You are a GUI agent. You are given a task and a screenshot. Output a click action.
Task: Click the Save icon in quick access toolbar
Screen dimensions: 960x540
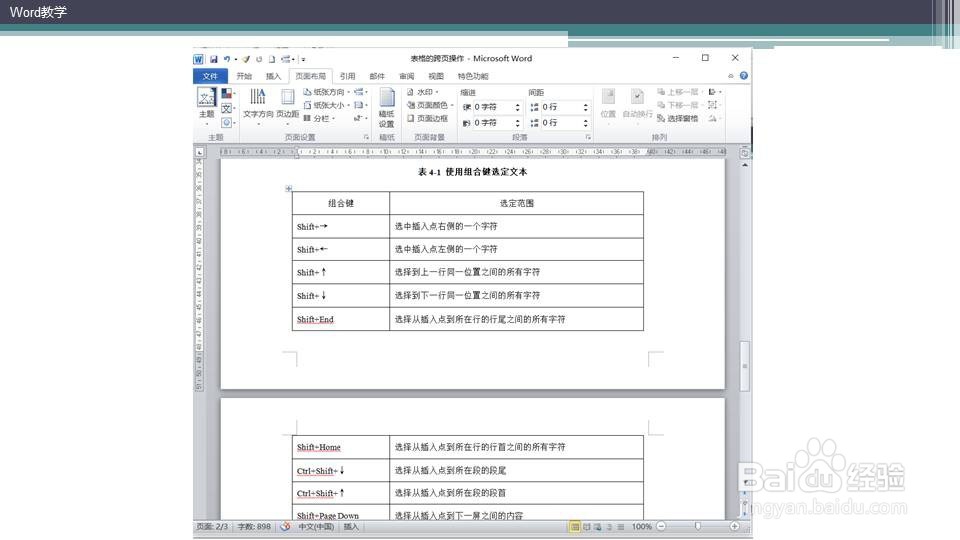(214, 59)
